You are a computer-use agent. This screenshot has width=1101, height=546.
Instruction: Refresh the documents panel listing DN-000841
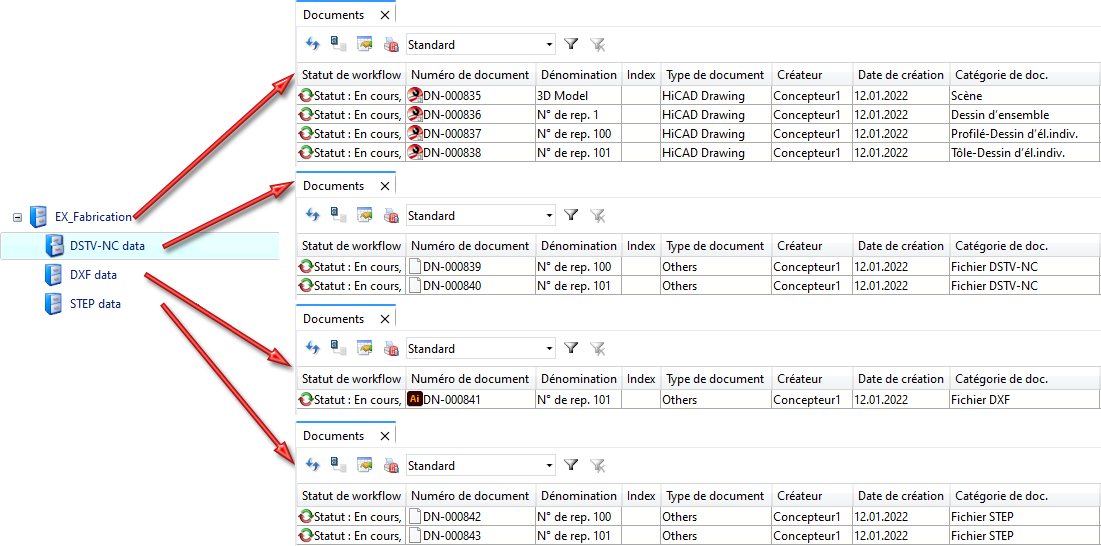(x=313, y=348)
